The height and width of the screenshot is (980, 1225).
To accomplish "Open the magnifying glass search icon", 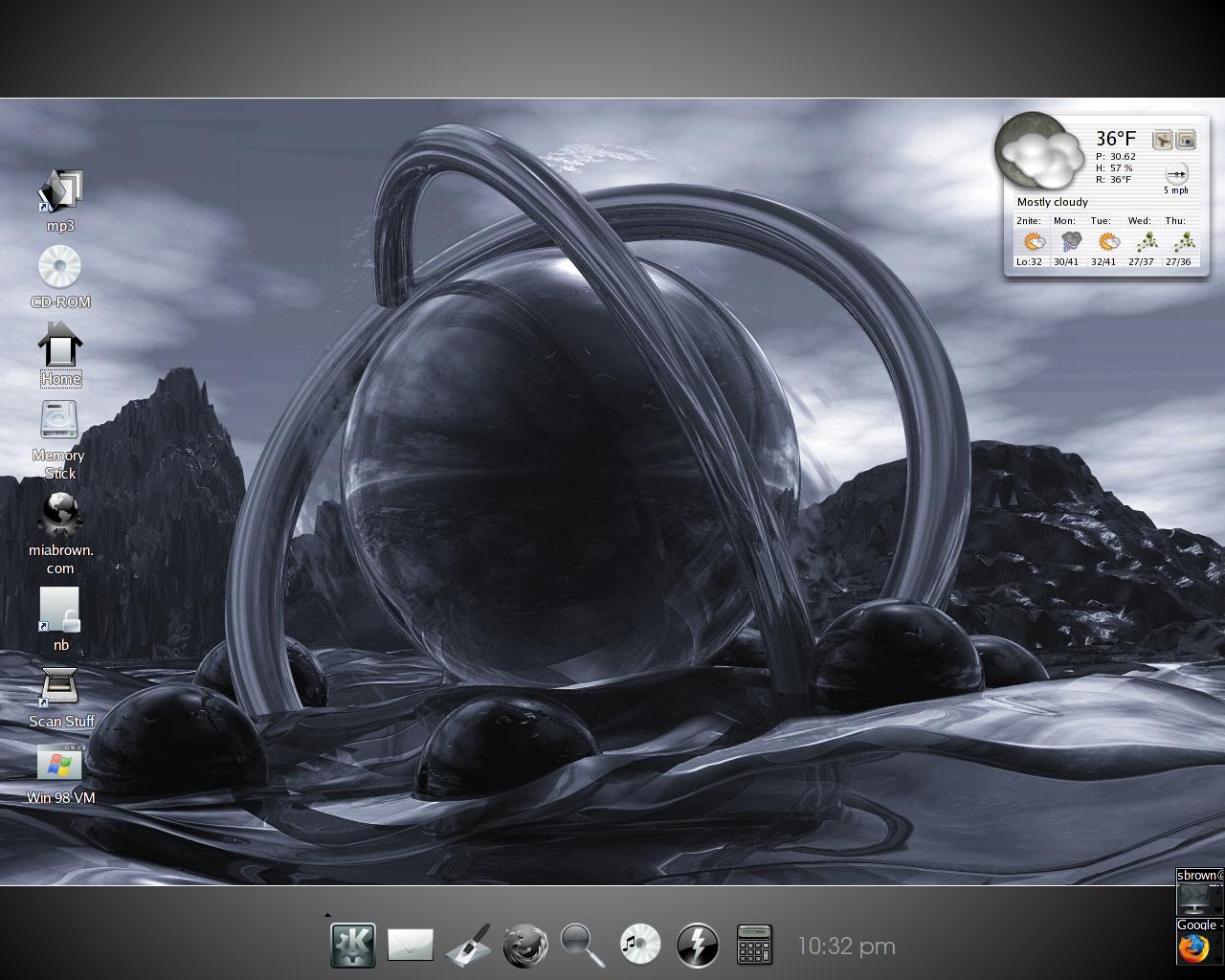I will tap(583, 946).
